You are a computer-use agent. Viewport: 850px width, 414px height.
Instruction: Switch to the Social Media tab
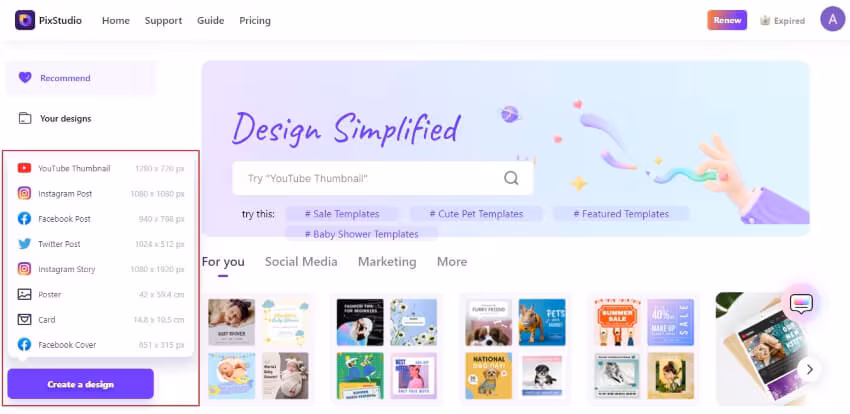(301, 262)
